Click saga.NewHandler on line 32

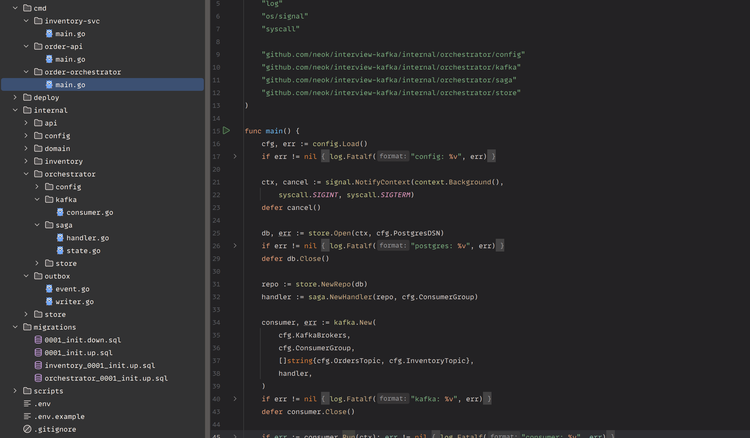[x=341, y=297]
